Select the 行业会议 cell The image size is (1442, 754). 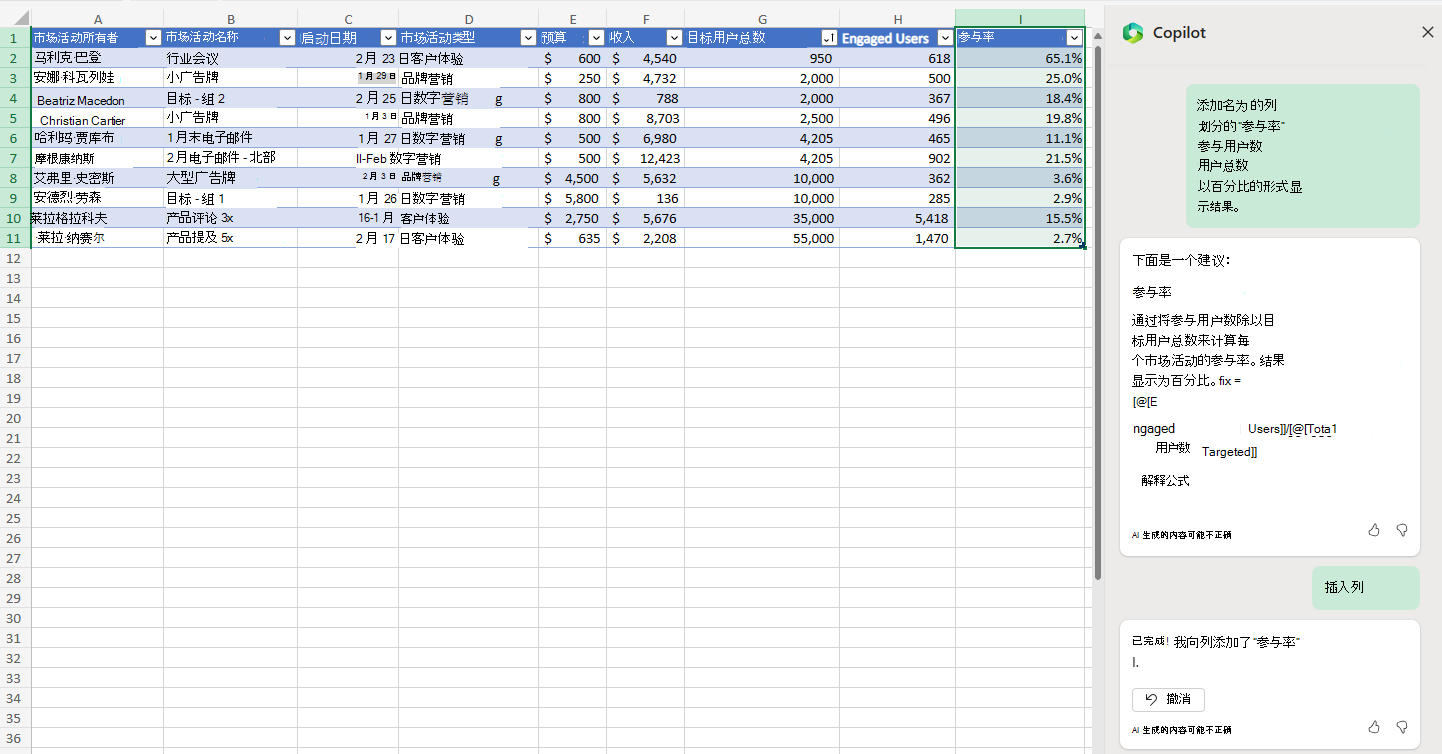click(230, 58)
